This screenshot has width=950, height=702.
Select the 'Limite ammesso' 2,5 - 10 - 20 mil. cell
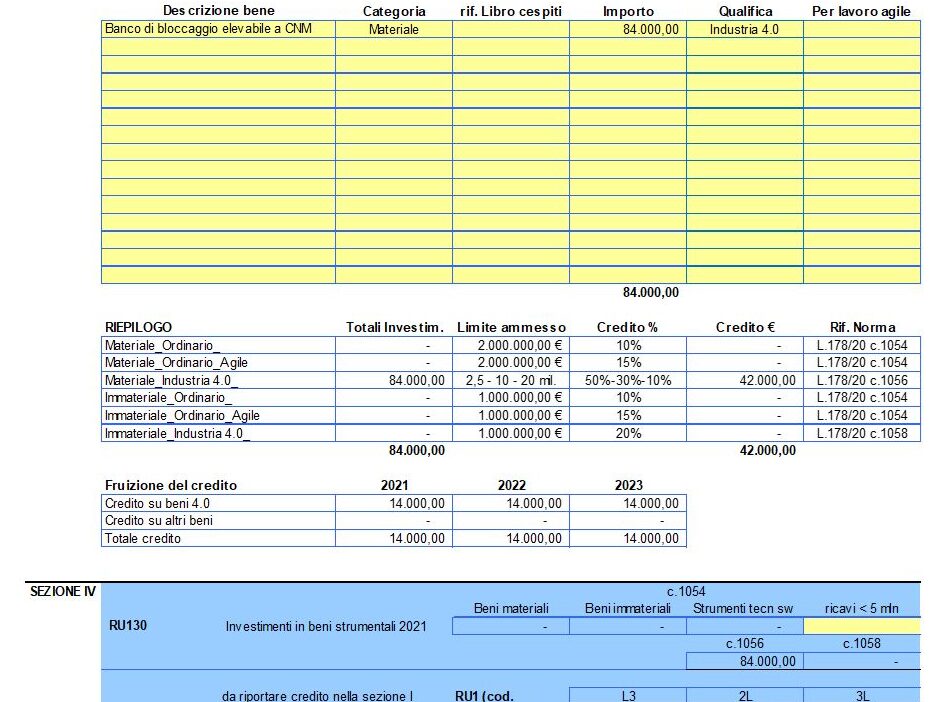point(511,380)
